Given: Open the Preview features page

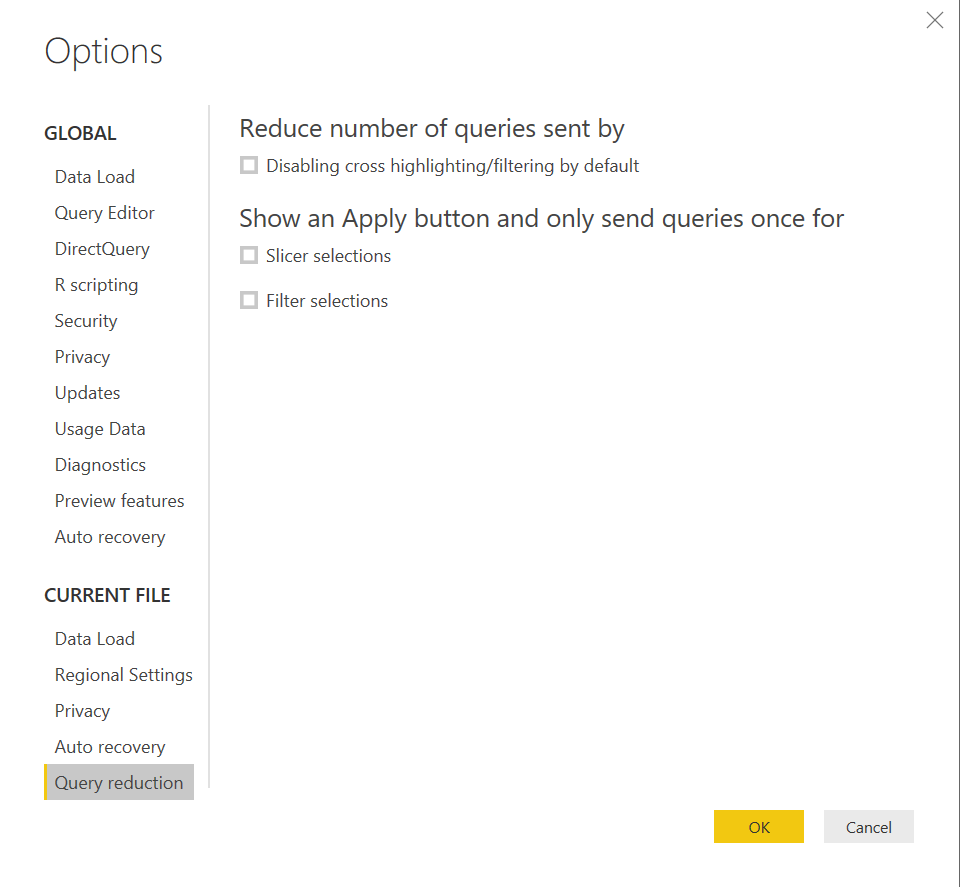Looking at the screenshot, I should [119, 500].
